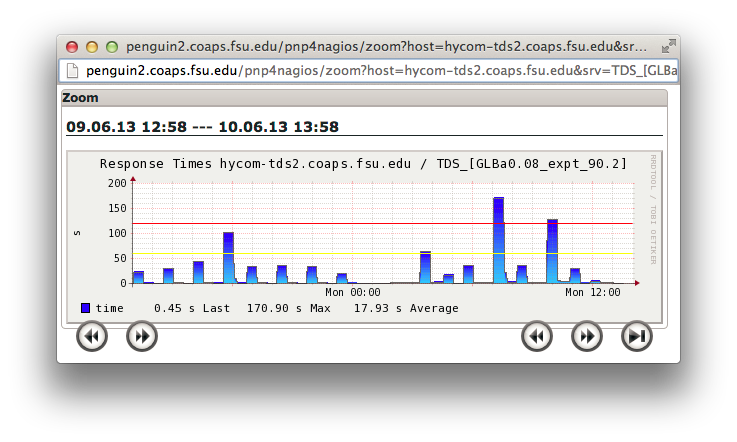Screen dimensions: 737x442
Task: Click the red close window button
Action: click(72, 47)
